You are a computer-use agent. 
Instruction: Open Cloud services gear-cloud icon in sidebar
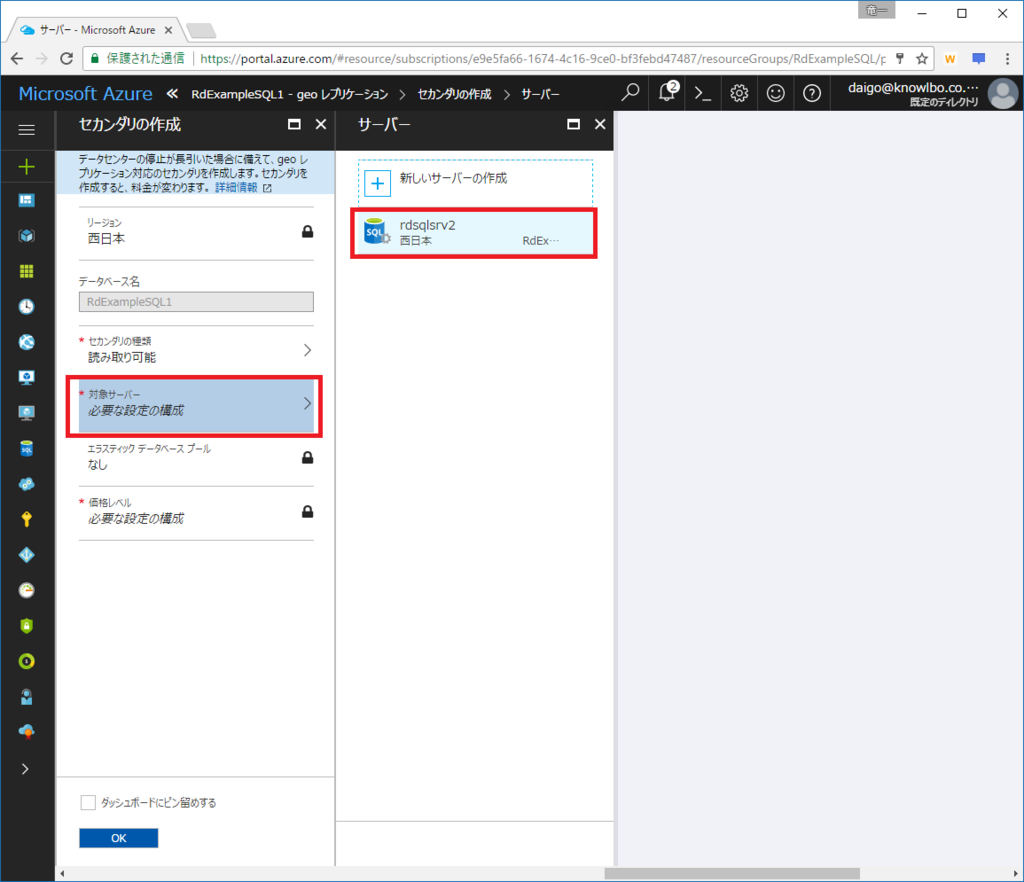click(x=27, y=484)
